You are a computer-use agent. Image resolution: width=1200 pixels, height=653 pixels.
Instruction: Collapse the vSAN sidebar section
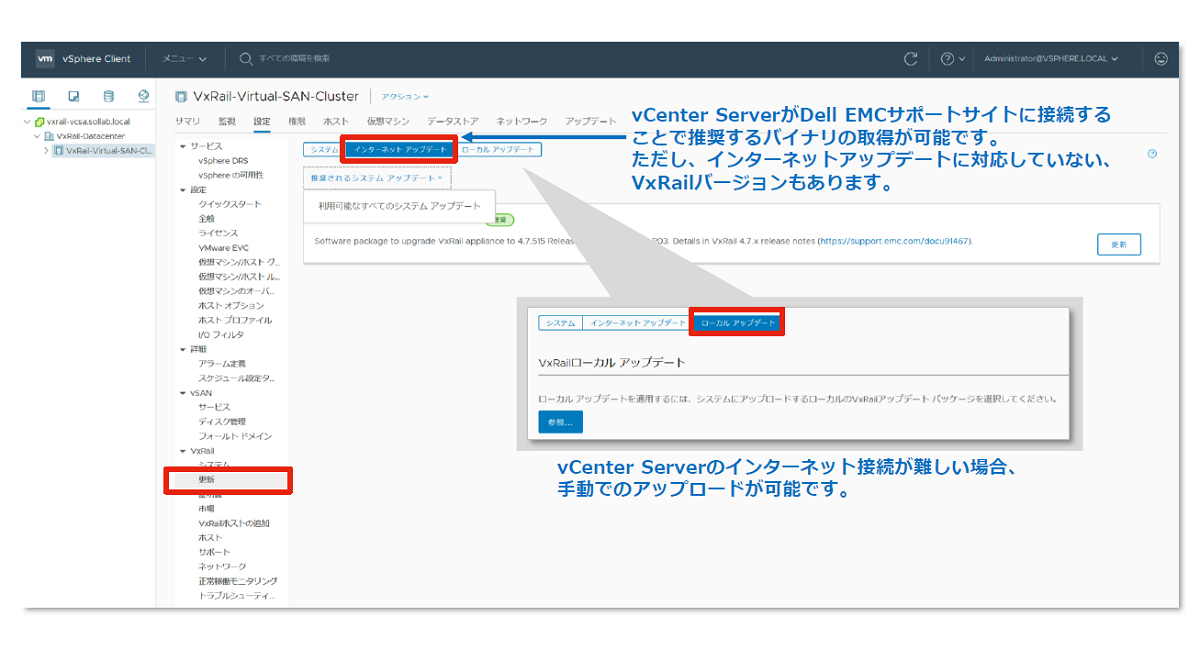point(183,393)
